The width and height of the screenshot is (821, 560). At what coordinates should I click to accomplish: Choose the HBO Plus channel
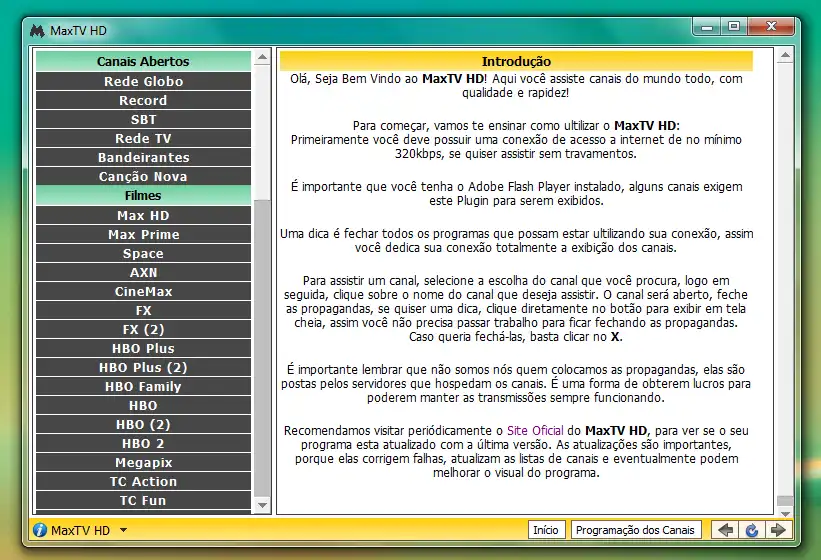143,348
